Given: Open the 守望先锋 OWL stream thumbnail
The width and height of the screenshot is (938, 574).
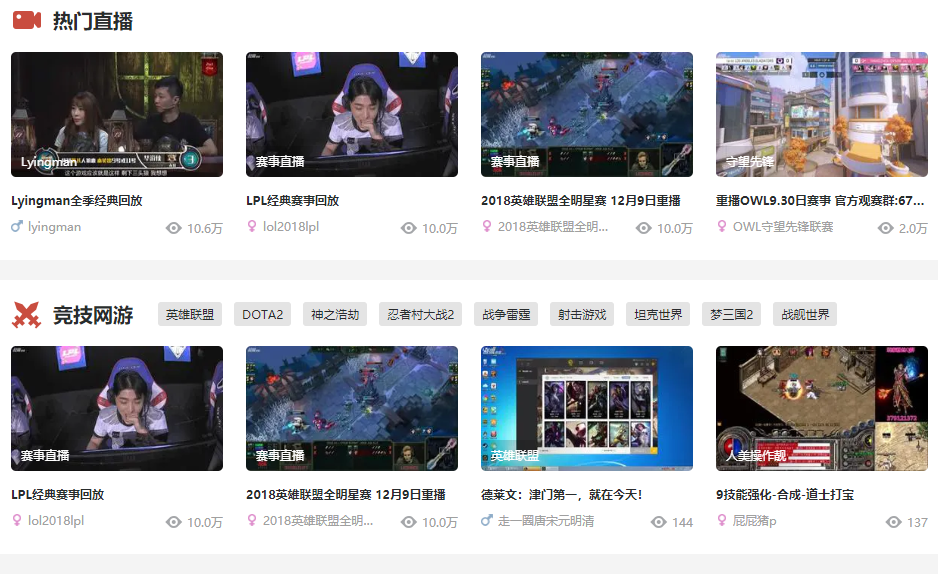Looking at the screenshot, I should pos(822,114).
